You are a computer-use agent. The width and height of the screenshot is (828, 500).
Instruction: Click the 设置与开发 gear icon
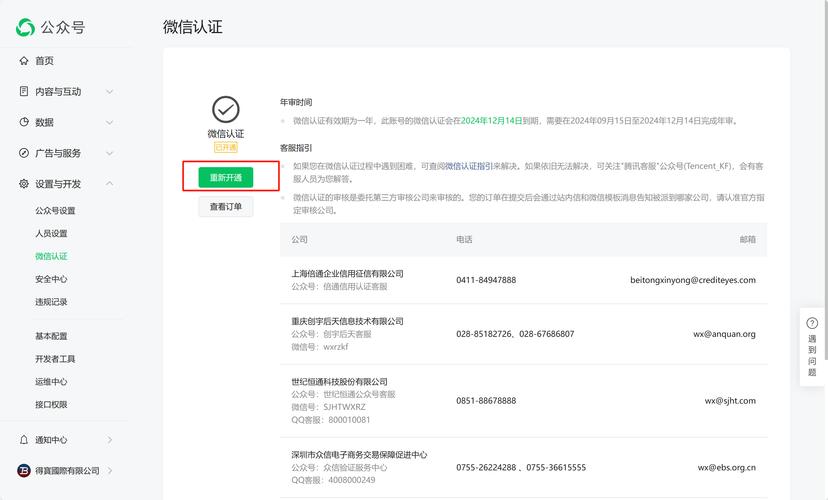click(24, 184)
